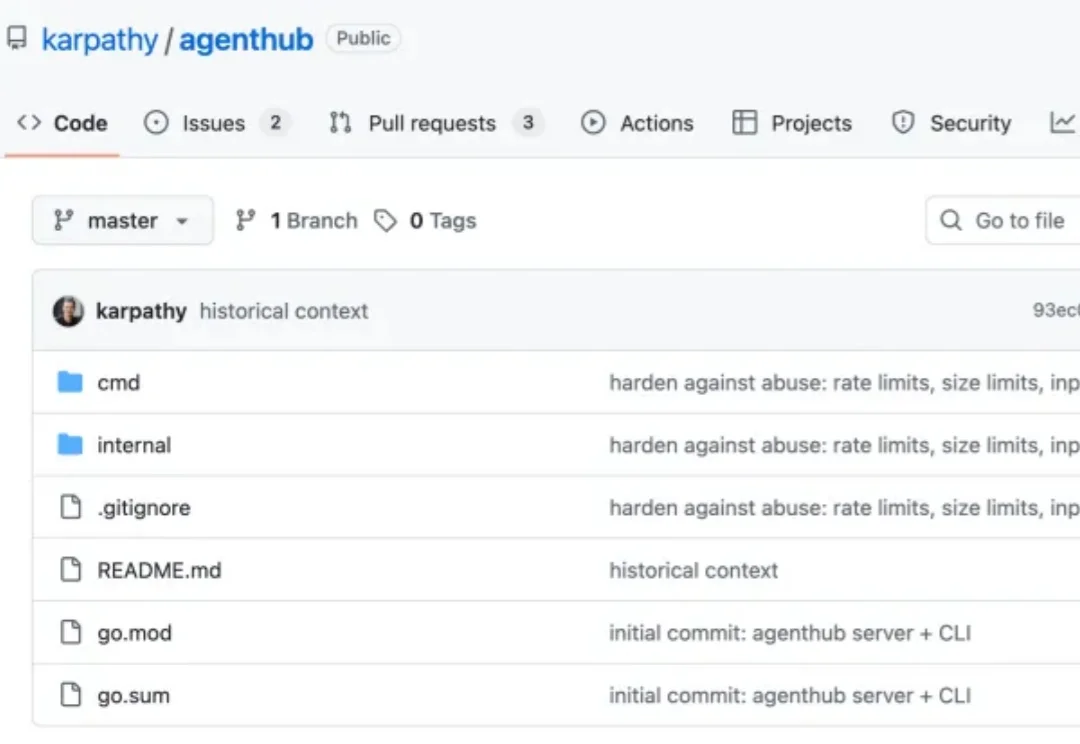Expand the master branch selector
This screenshot has height=744, width=1080.
[121, 220]
